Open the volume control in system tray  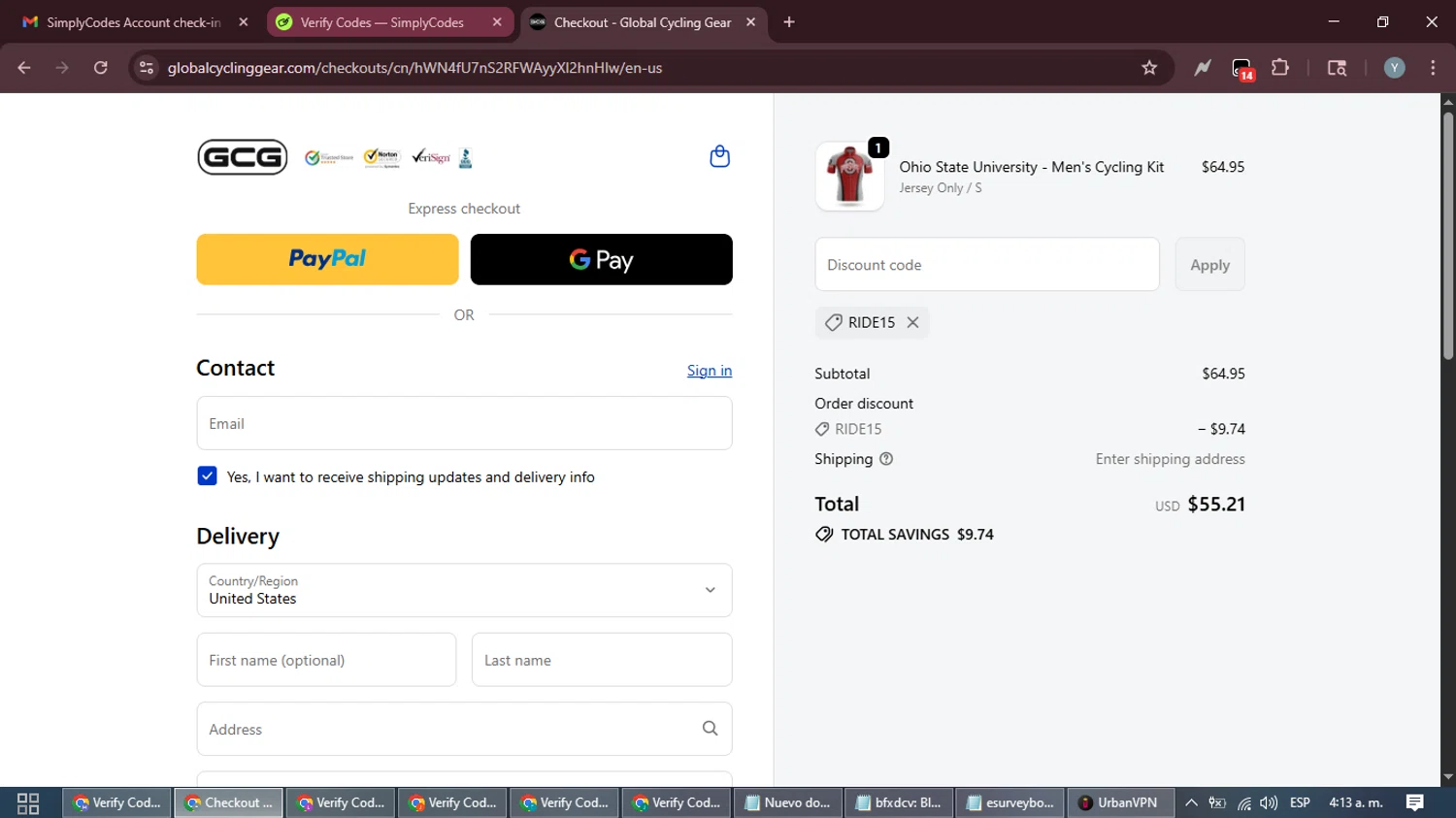pos(1268,802)
